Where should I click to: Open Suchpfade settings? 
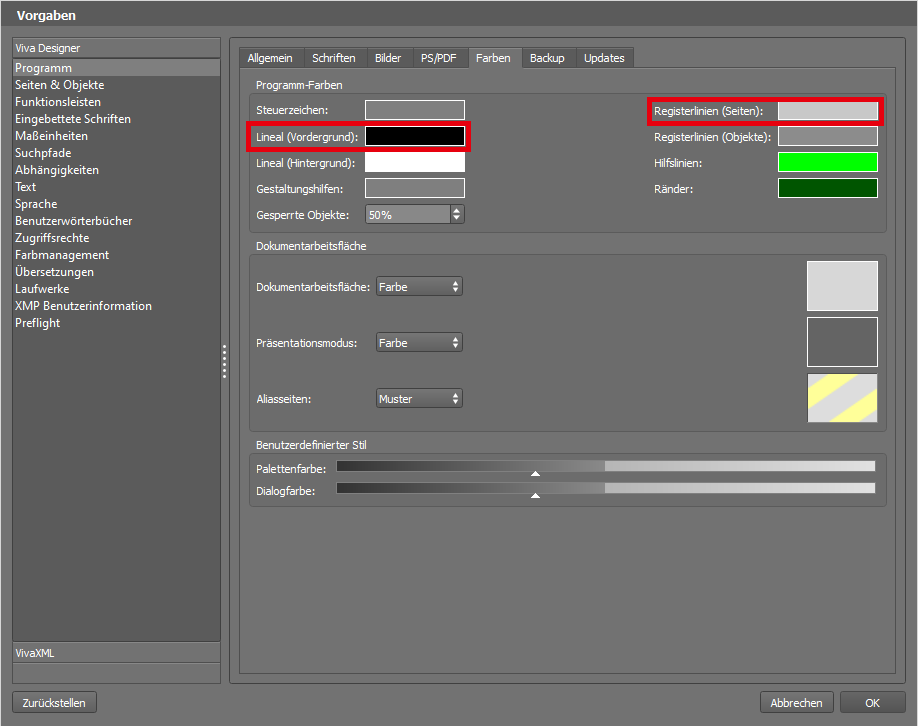tap(117, 153)
